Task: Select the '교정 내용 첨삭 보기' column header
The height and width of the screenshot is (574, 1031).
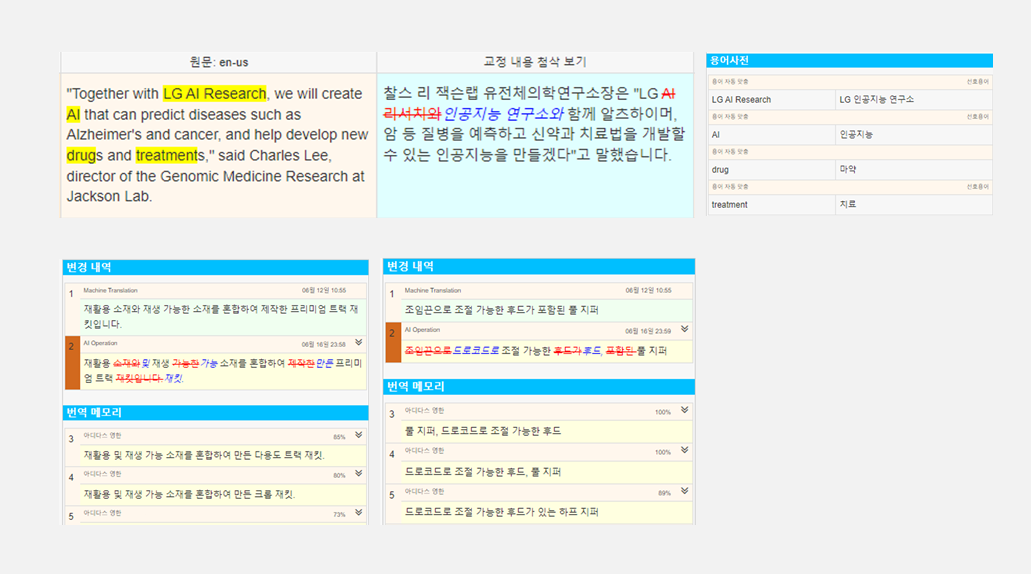Action: 534,62
